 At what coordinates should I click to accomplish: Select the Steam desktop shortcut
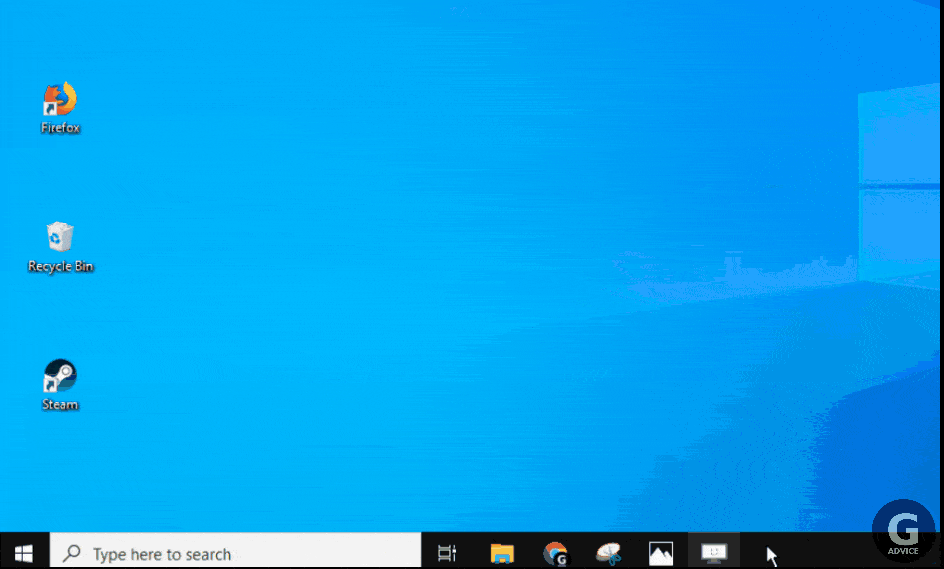click(x=60, y=385)
